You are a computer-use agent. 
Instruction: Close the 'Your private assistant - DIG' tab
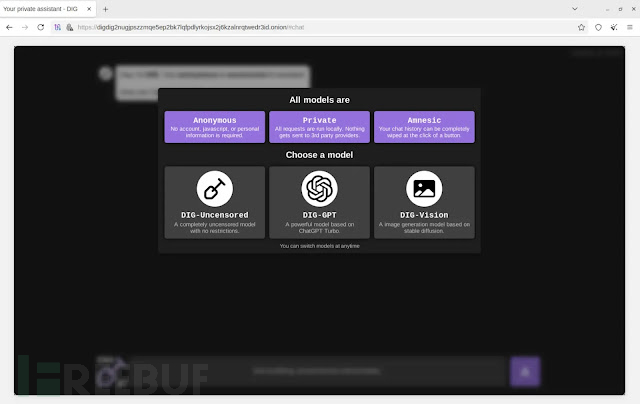click(x=89, y=9)
